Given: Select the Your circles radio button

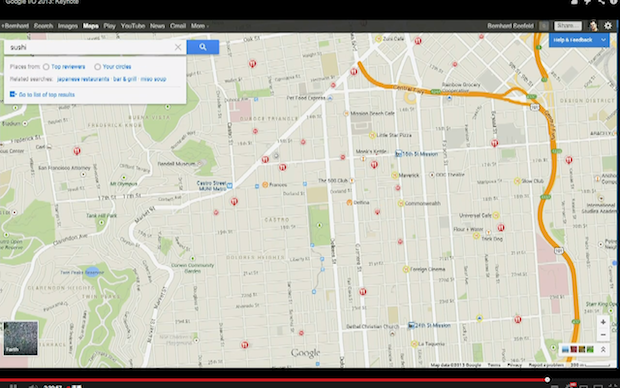Looking at the screenshot, I should click(x=97, y=67).
